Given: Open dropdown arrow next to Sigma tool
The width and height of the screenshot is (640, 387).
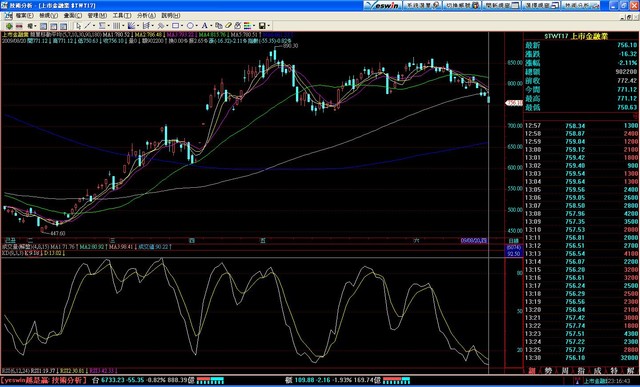Looking at the screenshot, I should click(x=109, y=26).
